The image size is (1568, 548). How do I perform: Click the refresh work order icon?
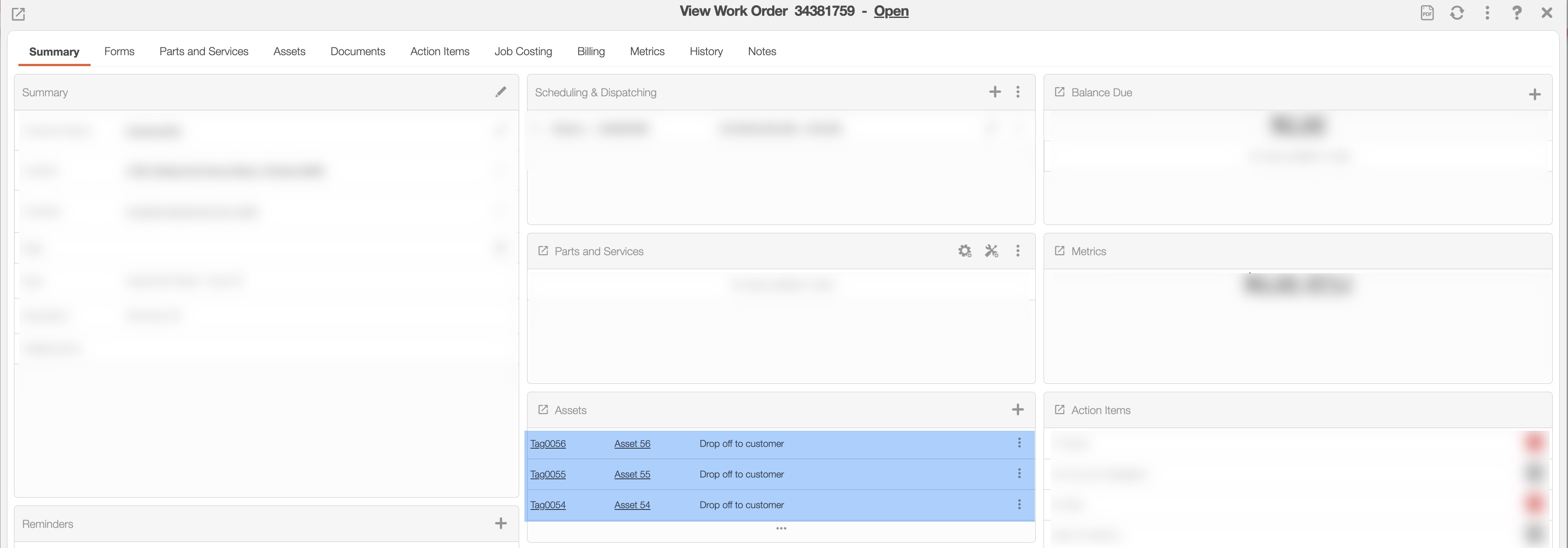[x=1457, y=13]
